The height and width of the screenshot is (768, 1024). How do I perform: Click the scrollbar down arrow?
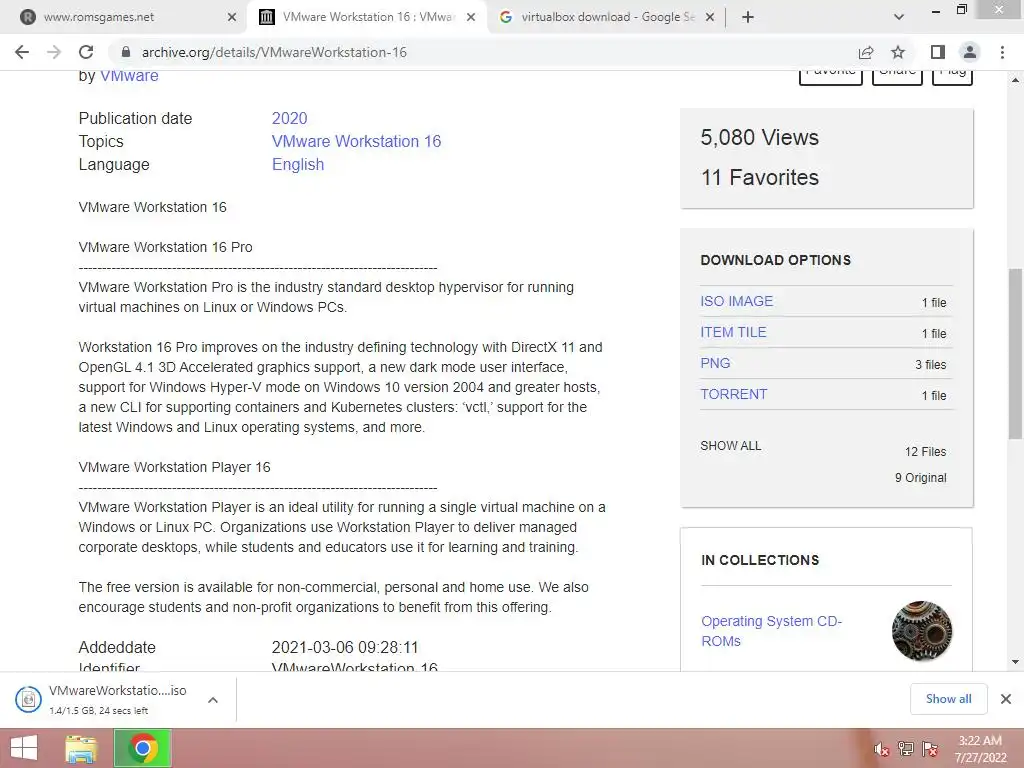(1015, 662)
